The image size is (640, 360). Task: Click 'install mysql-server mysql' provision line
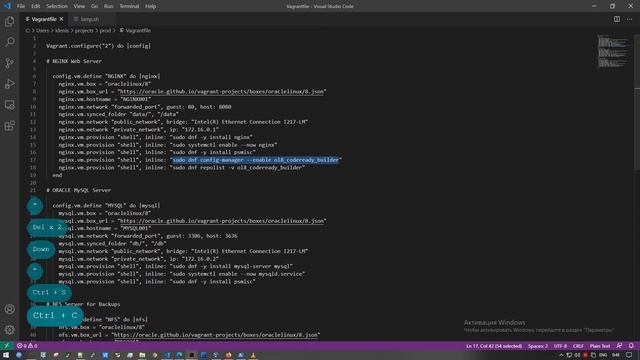click(x=175, y=266)
